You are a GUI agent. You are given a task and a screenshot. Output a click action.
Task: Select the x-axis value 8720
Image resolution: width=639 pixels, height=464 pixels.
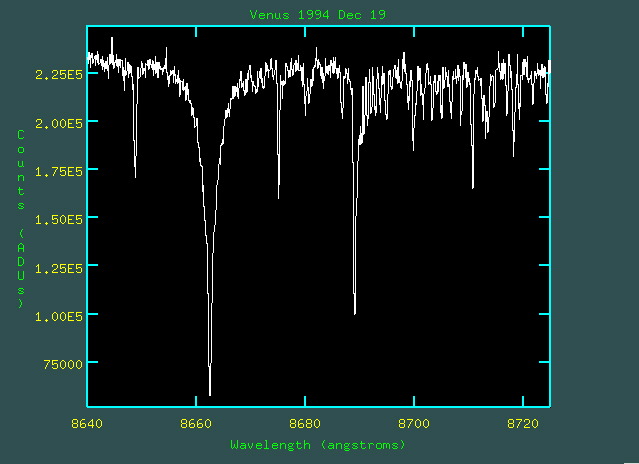523,424
